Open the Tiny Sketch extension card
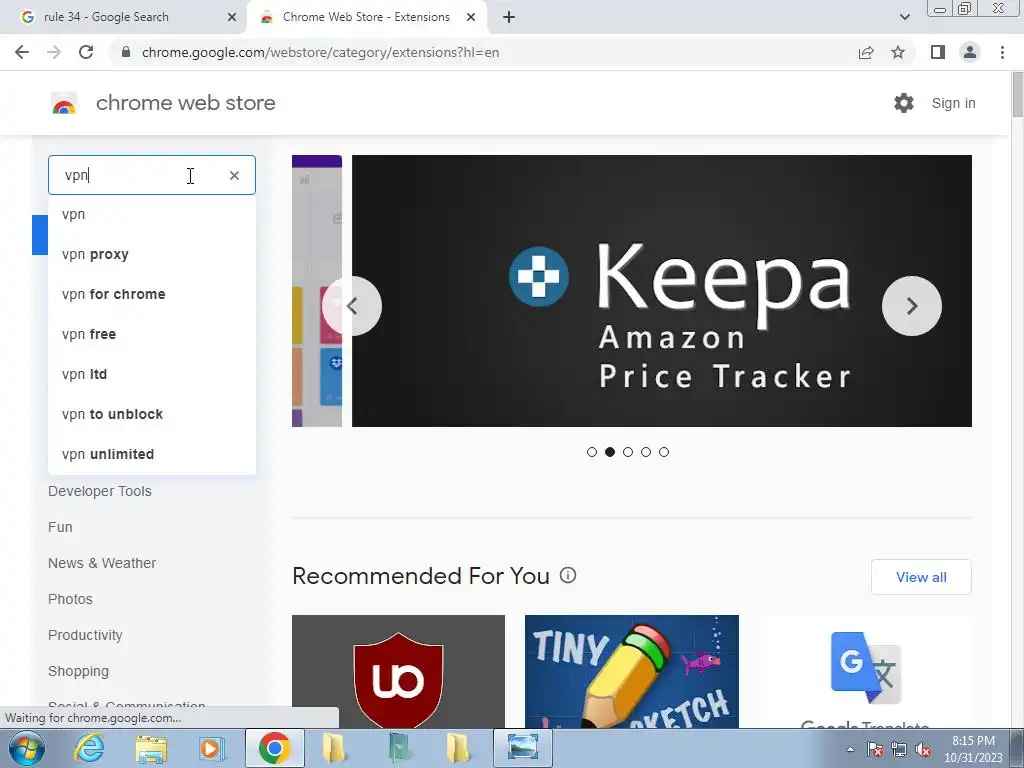This screenshot has height=768, width=1024. [x=632, y=671]
